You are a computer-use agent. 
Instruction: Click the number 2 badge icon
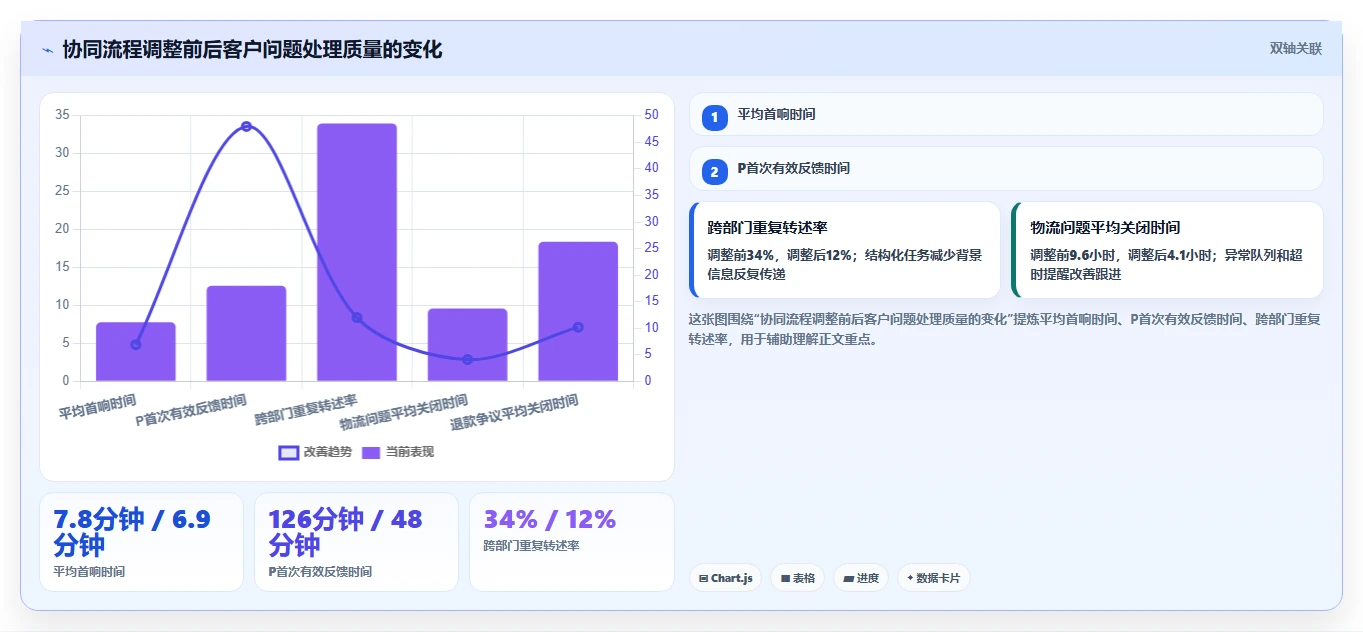(x=714, y=173)
